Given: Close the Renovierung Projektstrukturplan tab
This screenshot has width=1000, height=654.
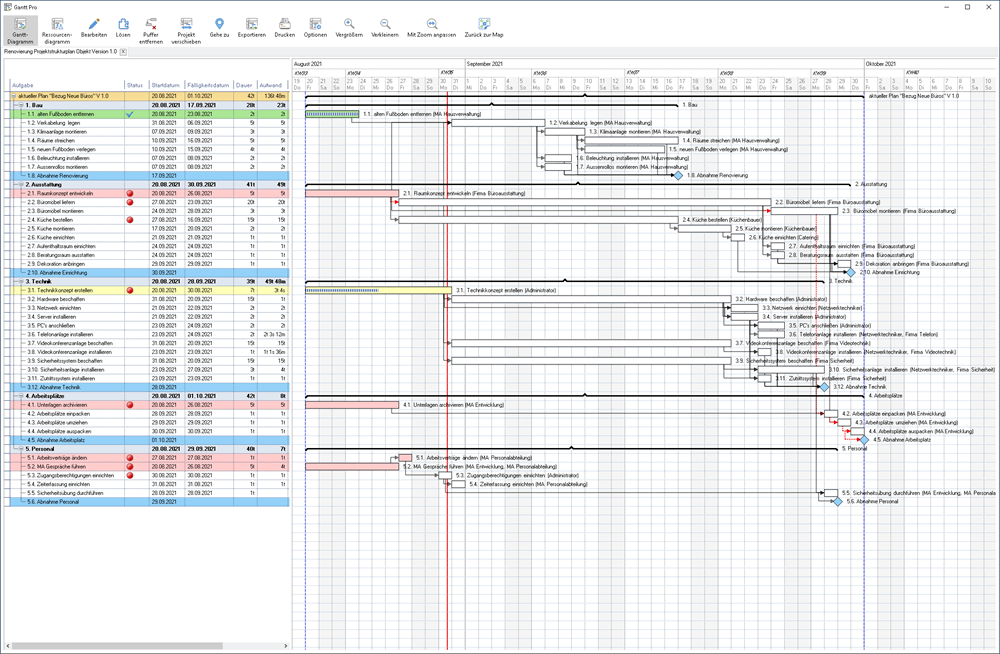Looking at the screenshot, I should 124,52.
